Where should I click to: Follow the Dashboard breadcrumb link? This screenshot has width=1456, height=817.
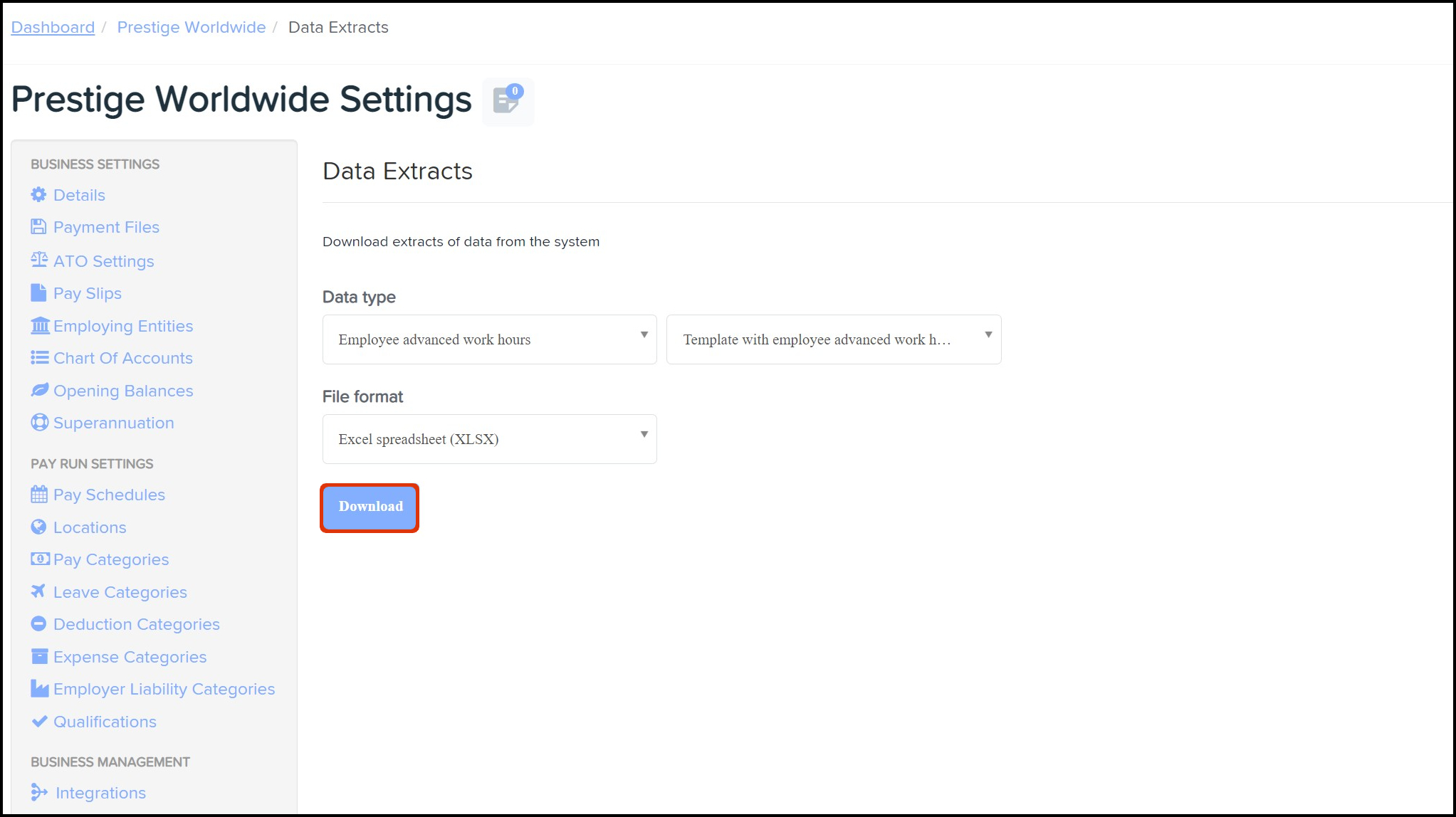point(53,27)
